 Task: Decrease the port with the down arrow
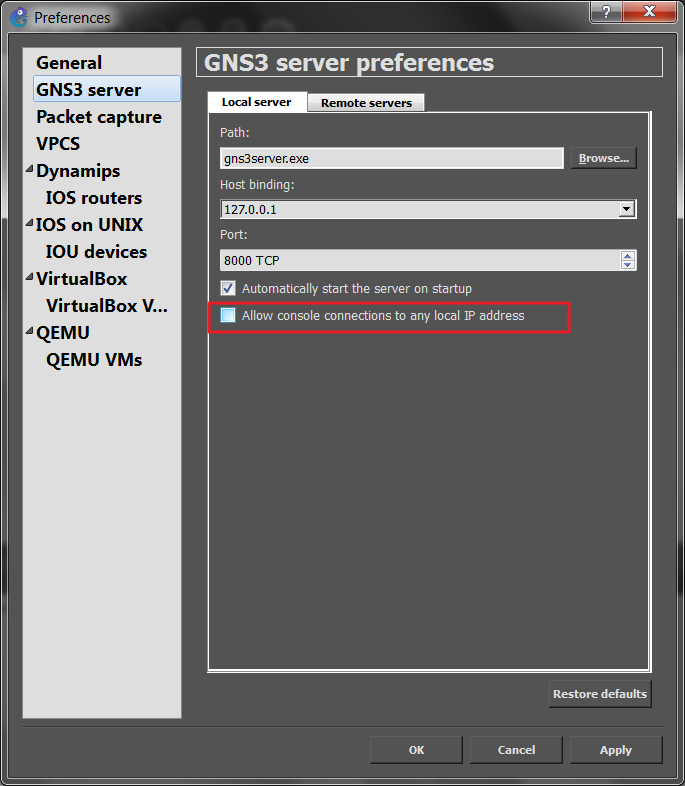(628, 265)
